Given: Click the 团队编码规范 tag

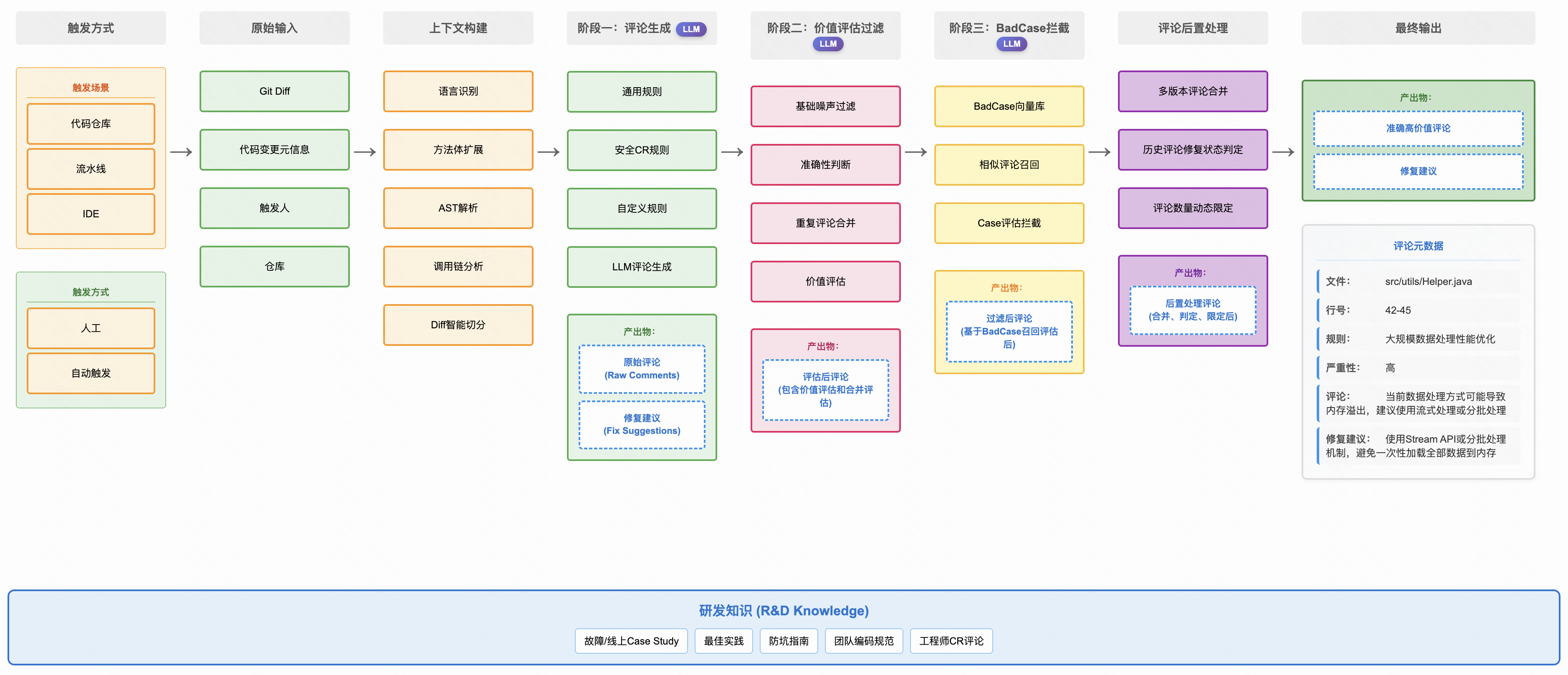Looking at the screenshot, I should tap(863, 641).
